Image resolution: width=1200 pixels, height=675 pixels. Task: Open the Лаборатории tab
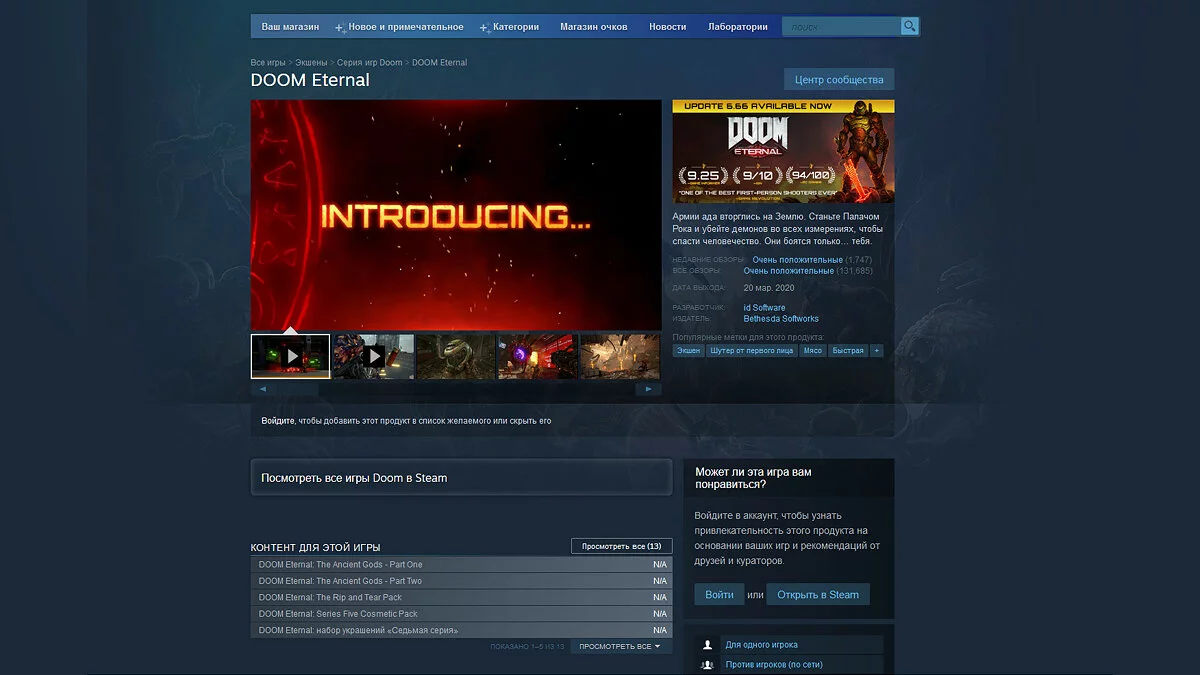click(738, 27)
